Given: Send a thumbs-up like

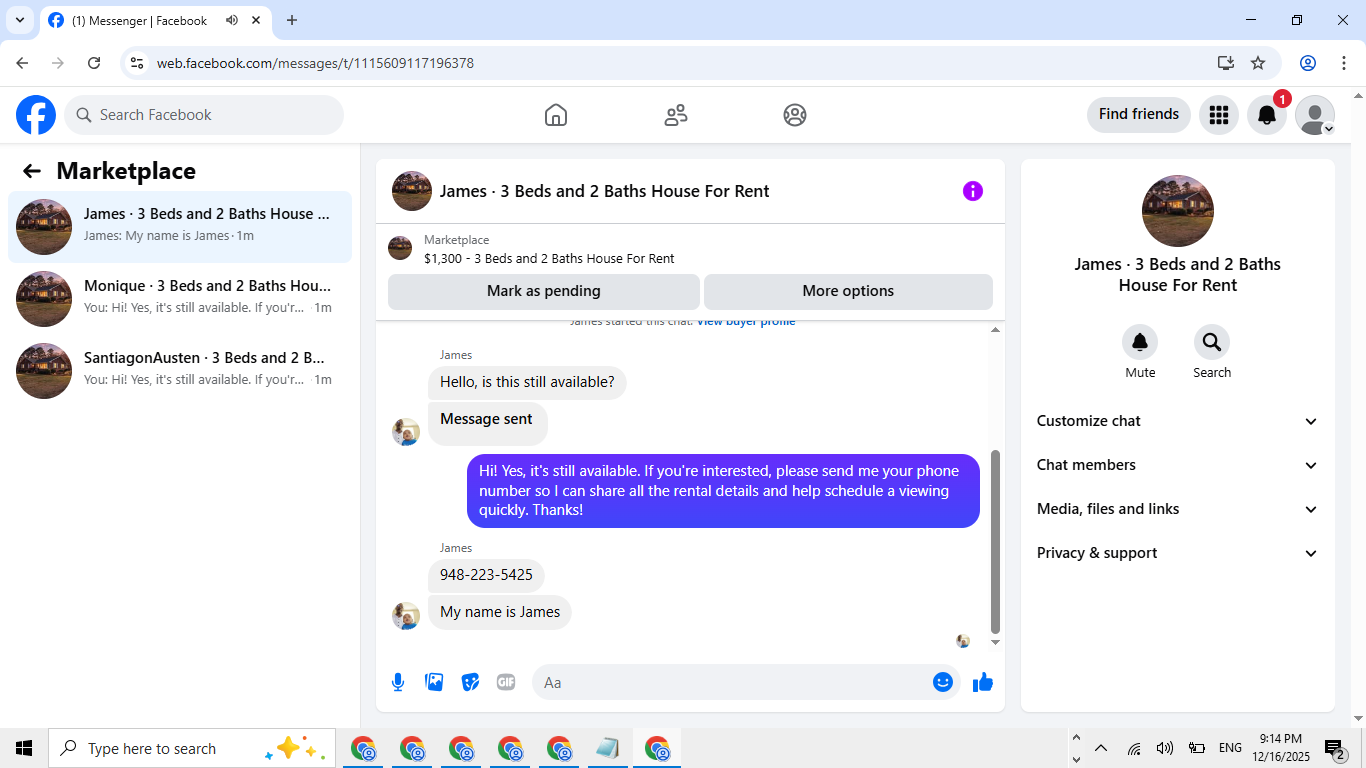Looking at the screenshot, I should [x=983, y=682].
